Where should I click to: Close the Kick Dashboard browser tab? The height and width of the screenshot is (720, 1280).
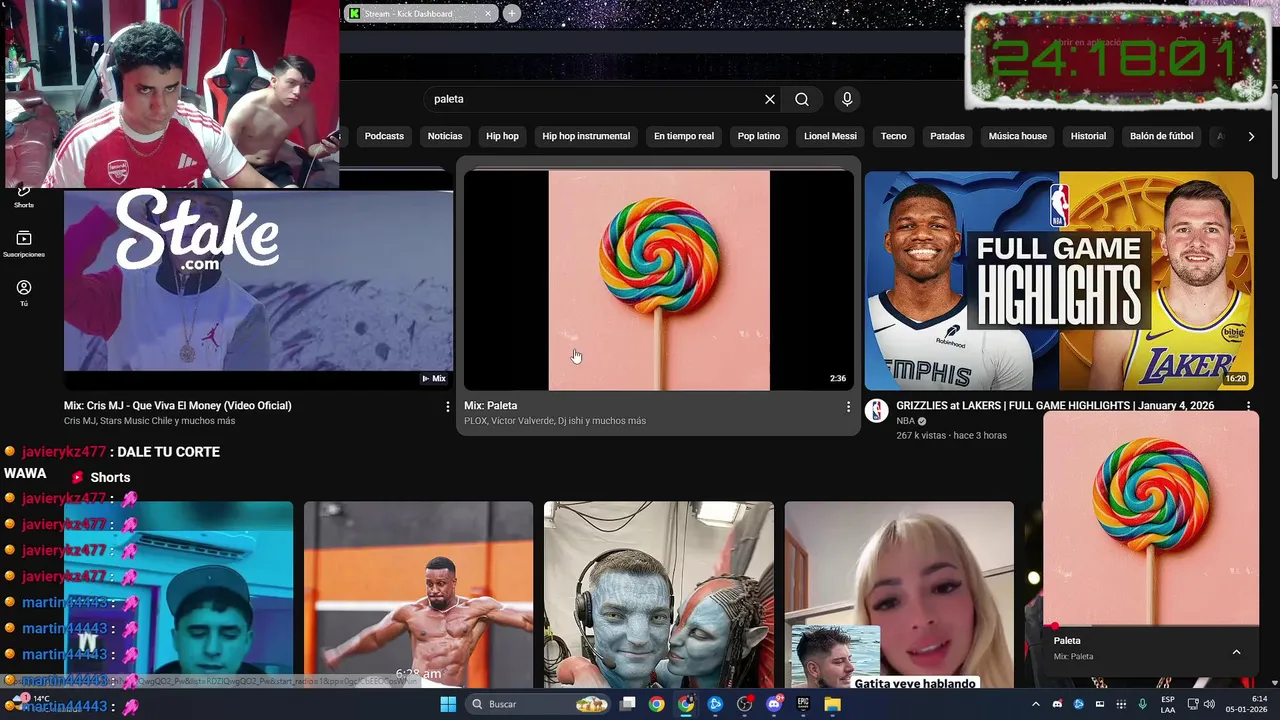[x=488, y=14]
